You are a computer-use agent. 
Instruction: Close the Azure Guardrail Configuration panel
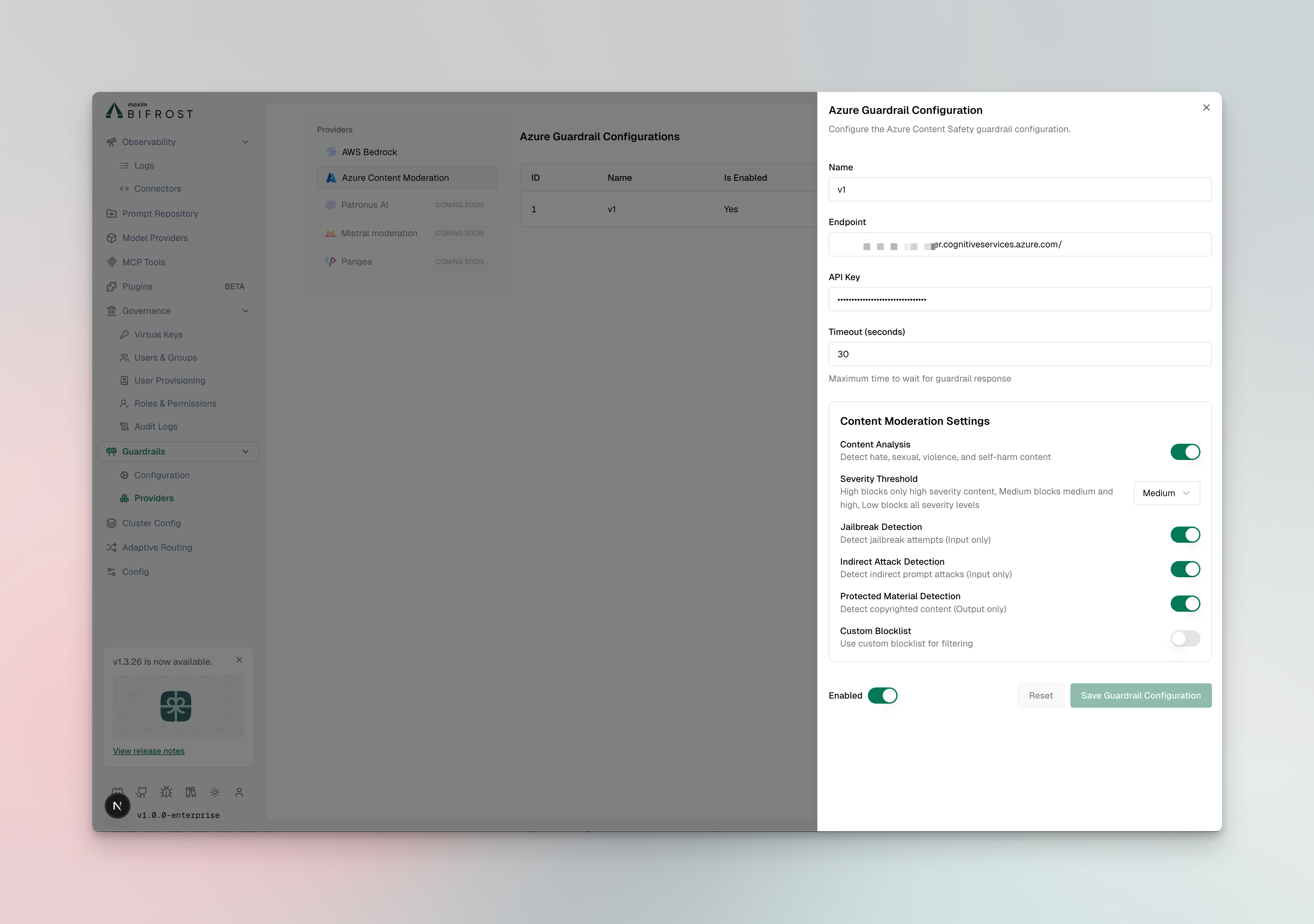(1206, 107)
